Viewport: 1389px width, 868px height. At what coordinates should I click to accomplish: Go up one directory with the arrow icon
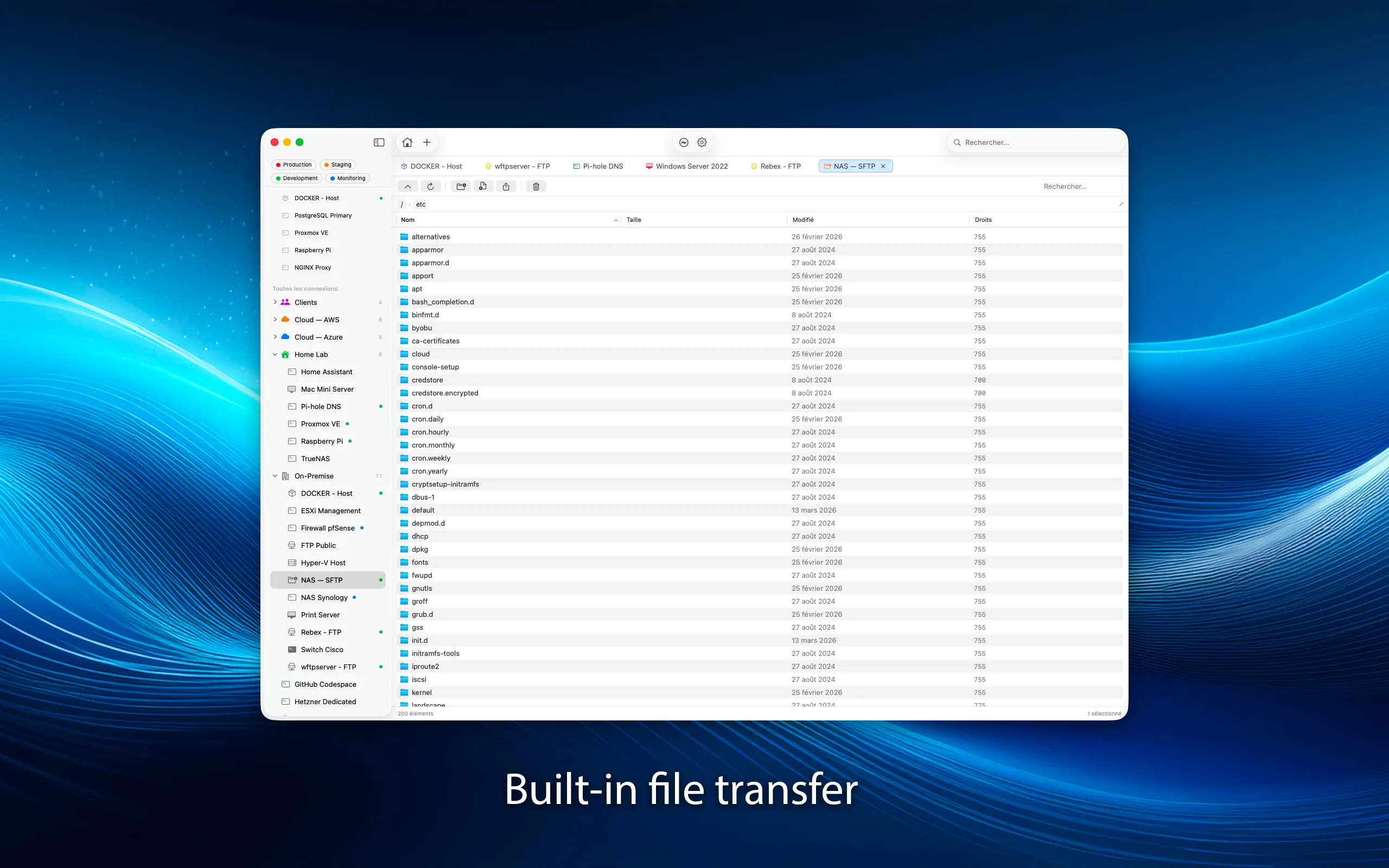[407, 186]
